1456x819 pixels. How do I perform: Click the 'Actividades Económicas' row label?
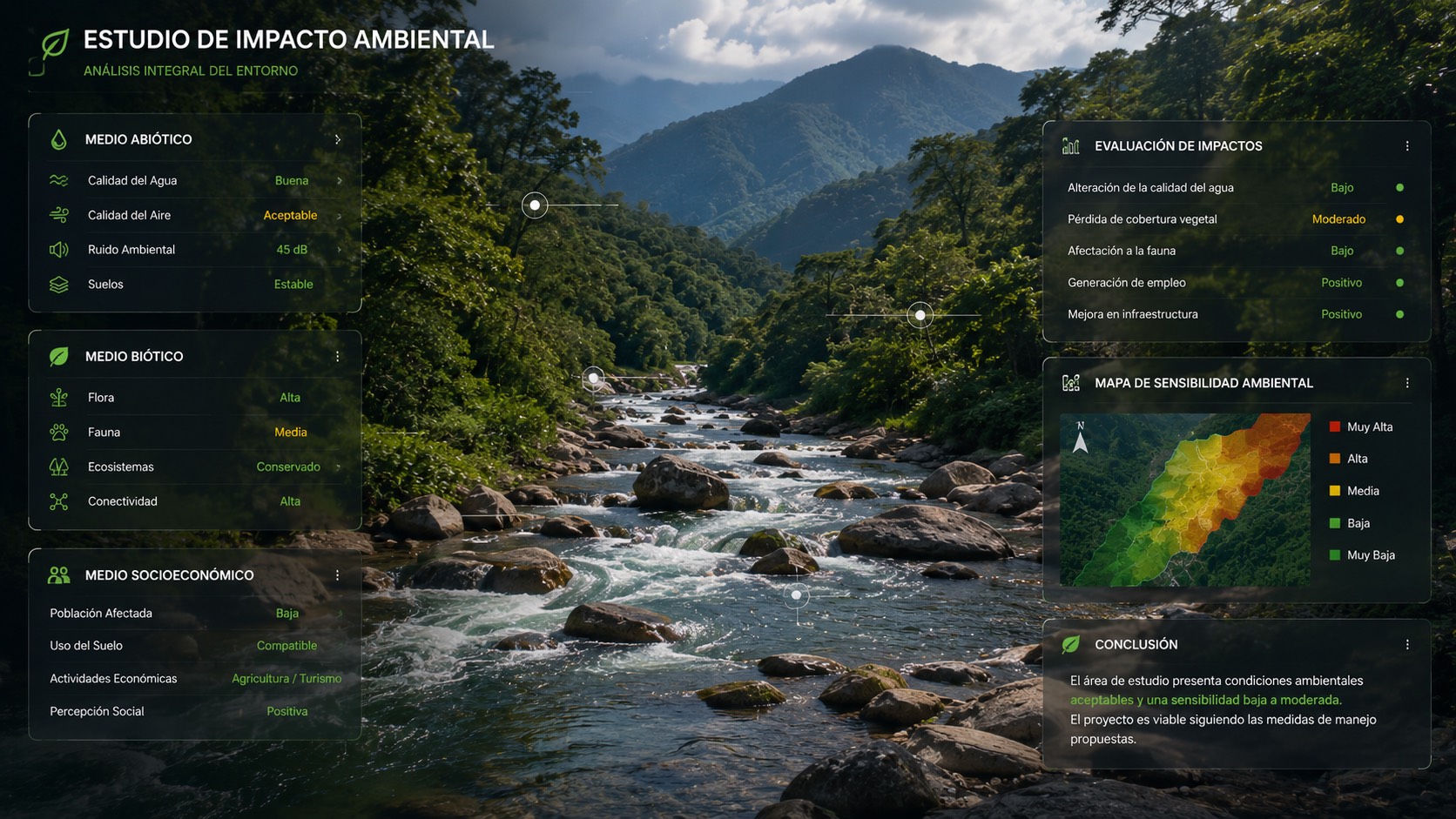113,679
